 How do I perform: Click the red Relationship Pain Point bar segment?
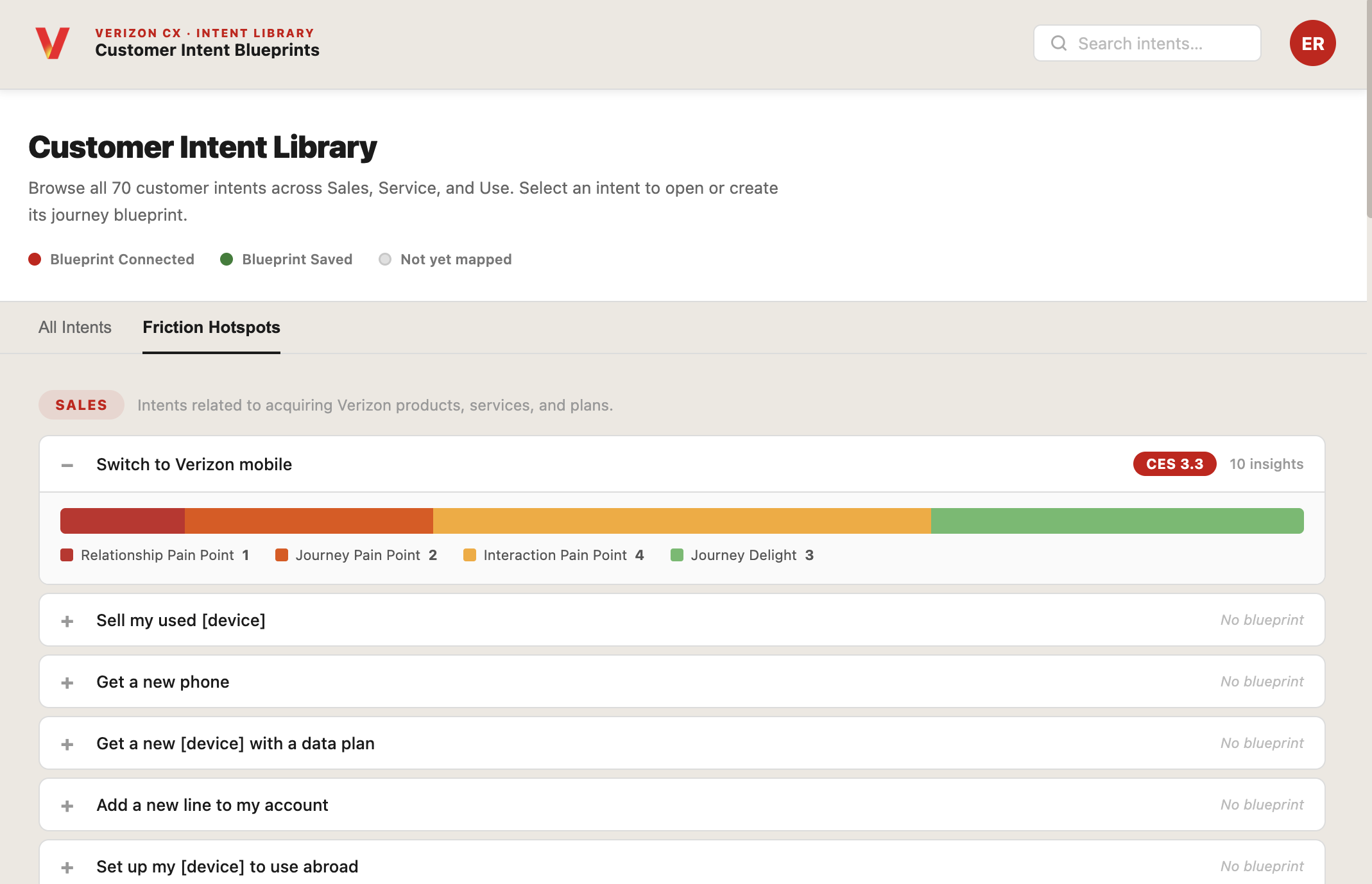point(123,521)
